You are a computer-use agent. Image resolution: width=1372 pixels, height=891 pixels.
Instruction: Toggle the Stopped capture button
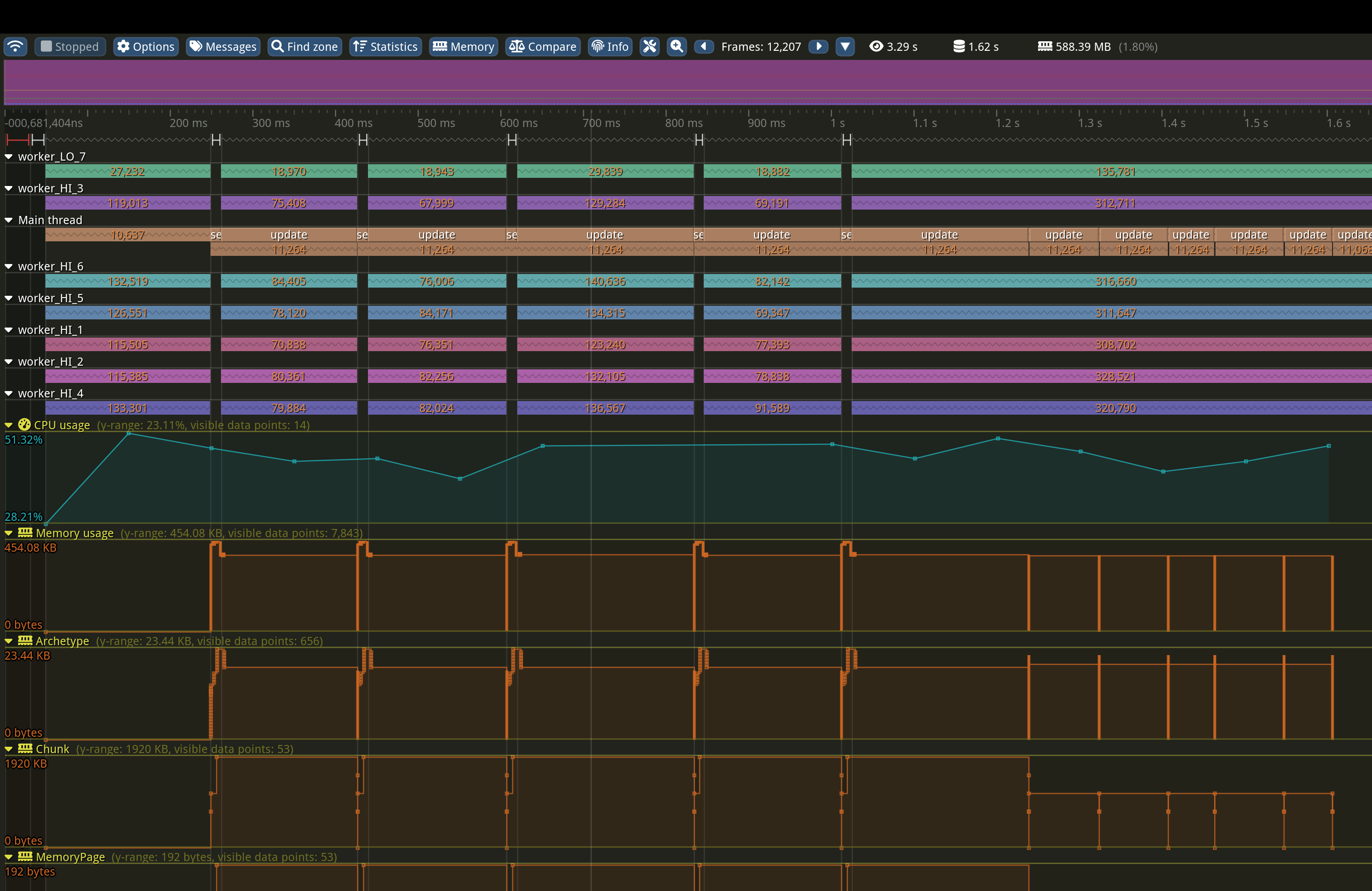[70, 47]
